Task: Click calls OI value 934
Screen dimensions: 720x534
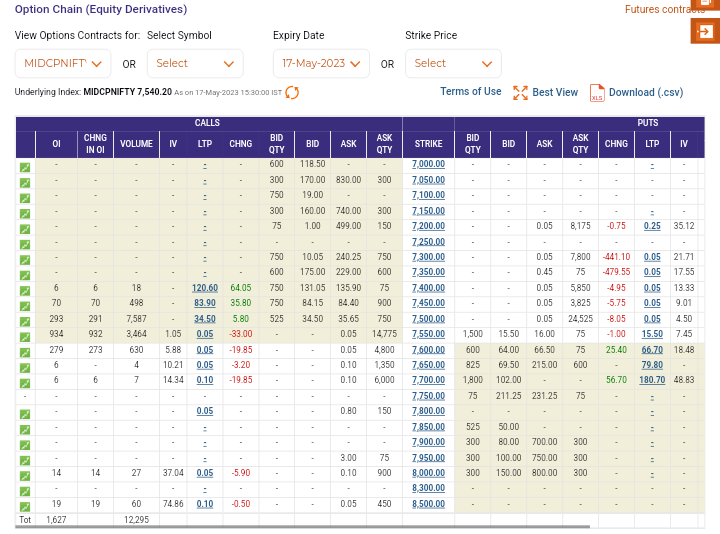Action: coord(56,334)
